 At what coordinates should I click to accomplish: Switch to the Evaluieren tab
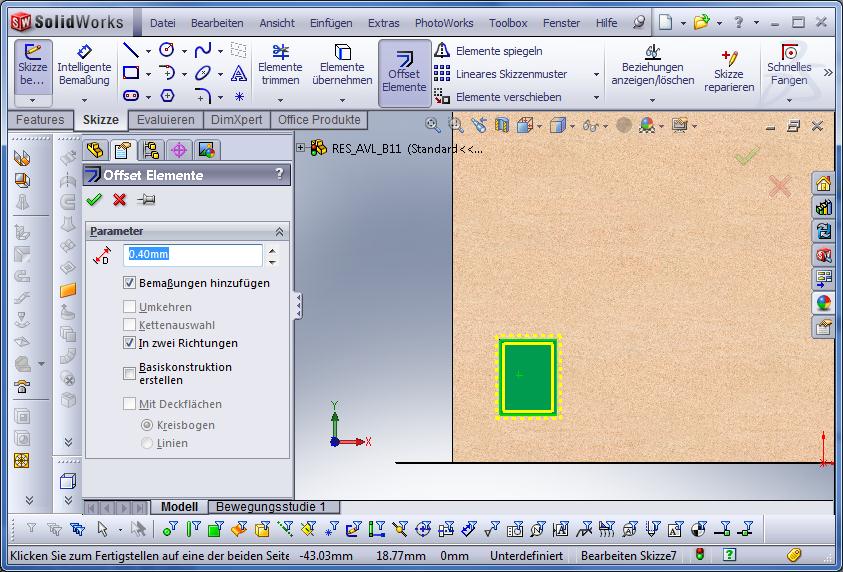(x=165, y=120)
